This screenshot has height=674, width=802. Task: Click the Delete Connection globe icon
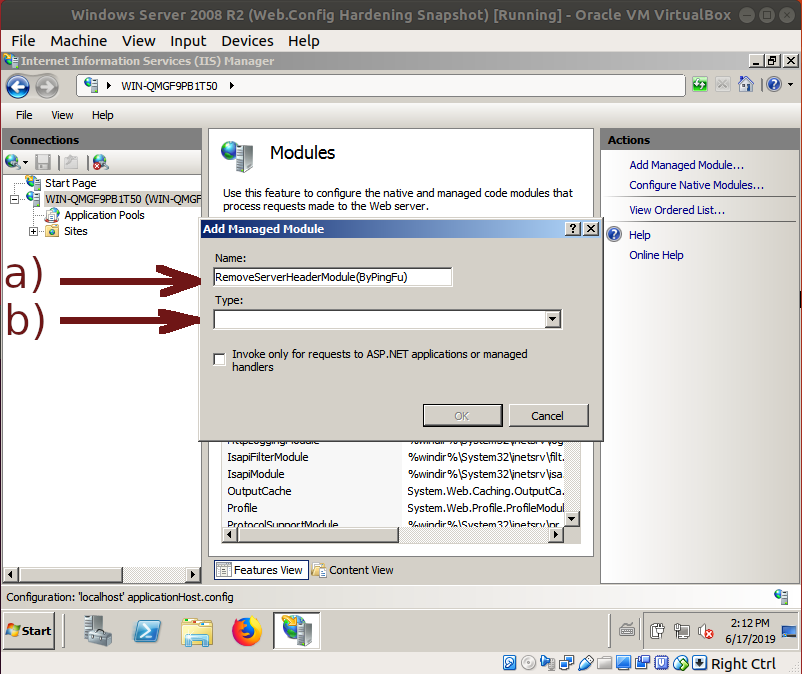click(x=100, y=163)
